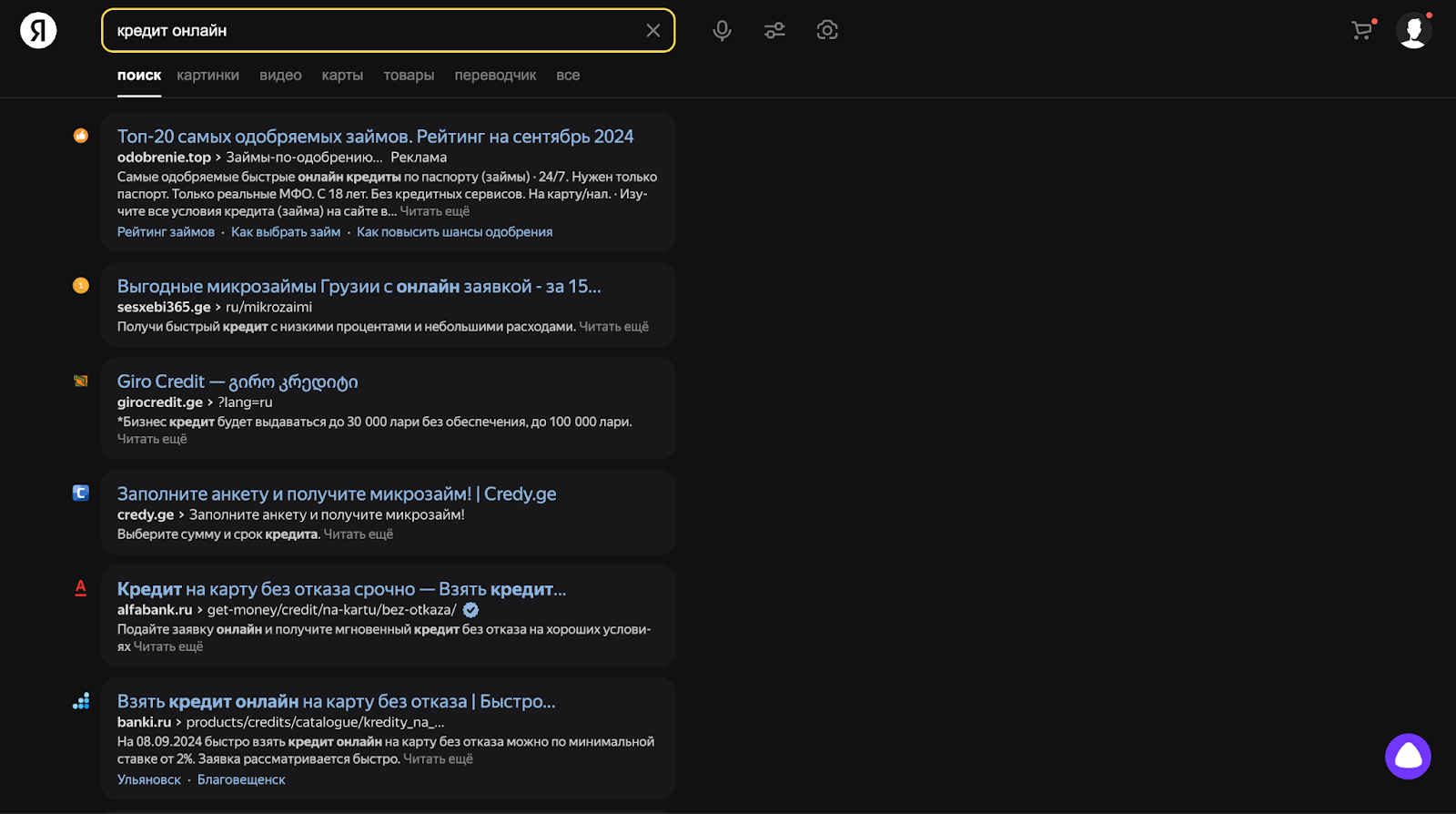Viewport: 1456px width, 814px height.
Task: Select the 'поиск' tab
Action: [139, 76]
